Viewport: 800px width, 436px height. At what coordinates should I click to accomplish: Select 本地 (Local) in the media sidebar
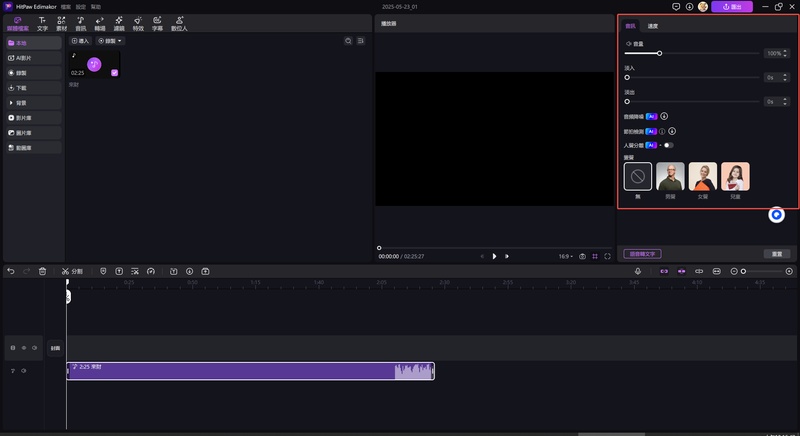(34, 43)
